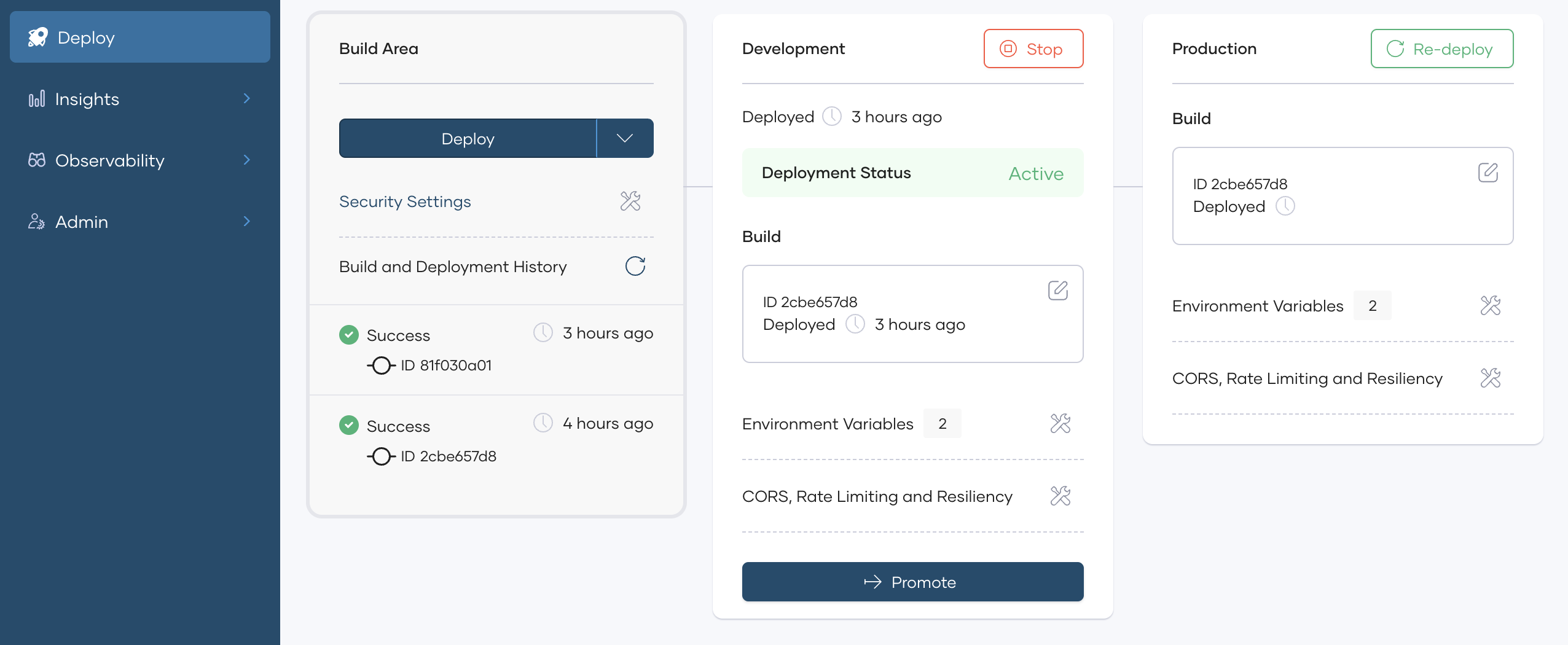The width and height of the screenshot is (1568, 645).
Task: Stop the Development deployment
Action: [x=1033, y=49]
